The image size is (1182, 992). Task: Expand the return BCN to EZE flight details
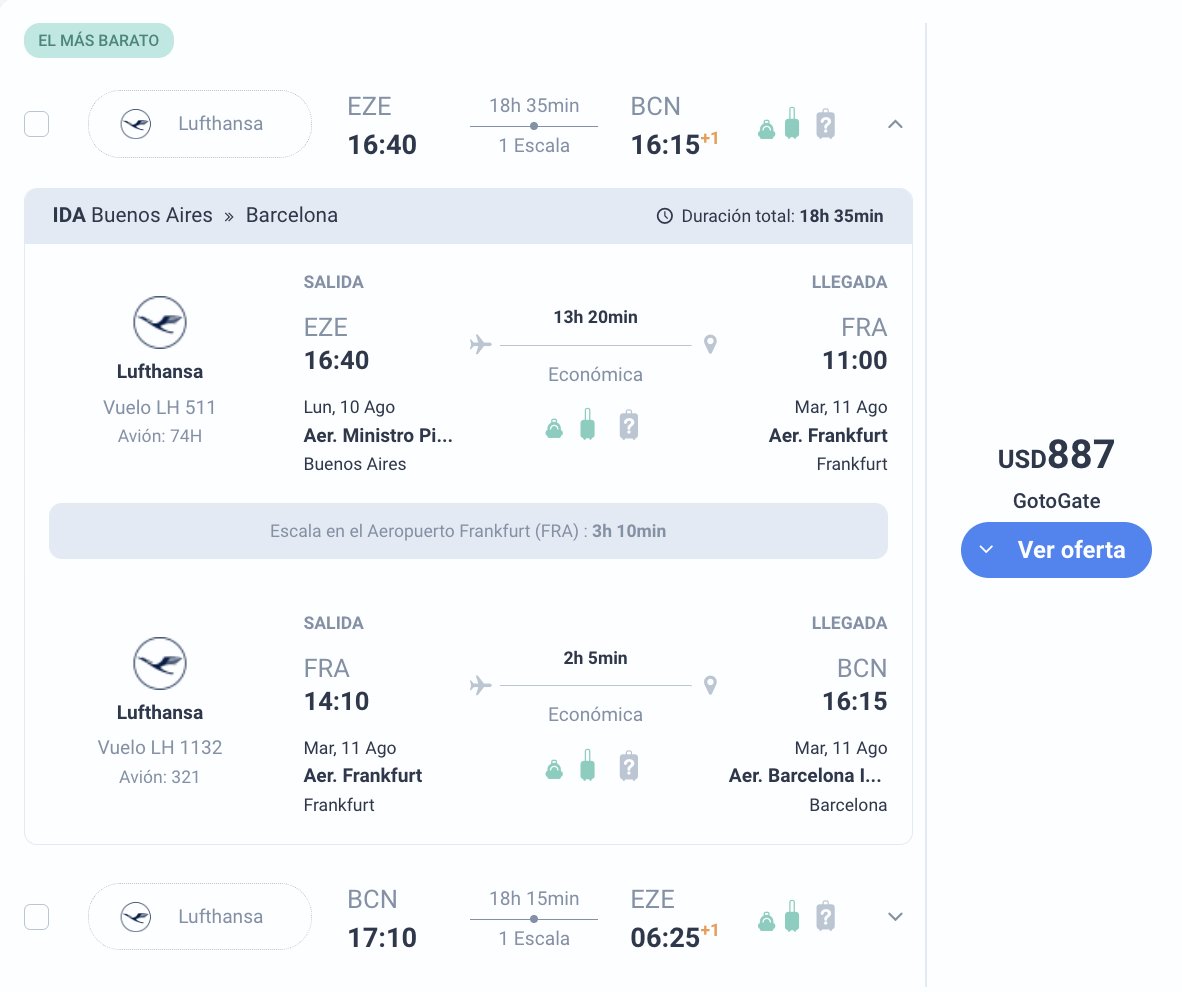pos(895,916)
